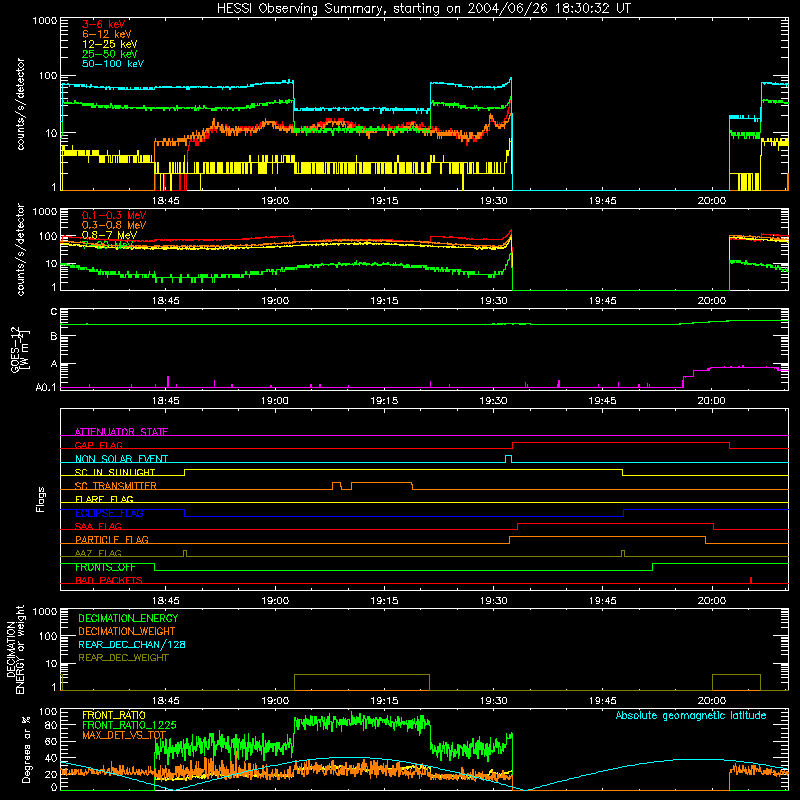The width and height of the screenshot is (800, 800).
Task: Click the Degrees or % axis title
Action: coord(27,749)
